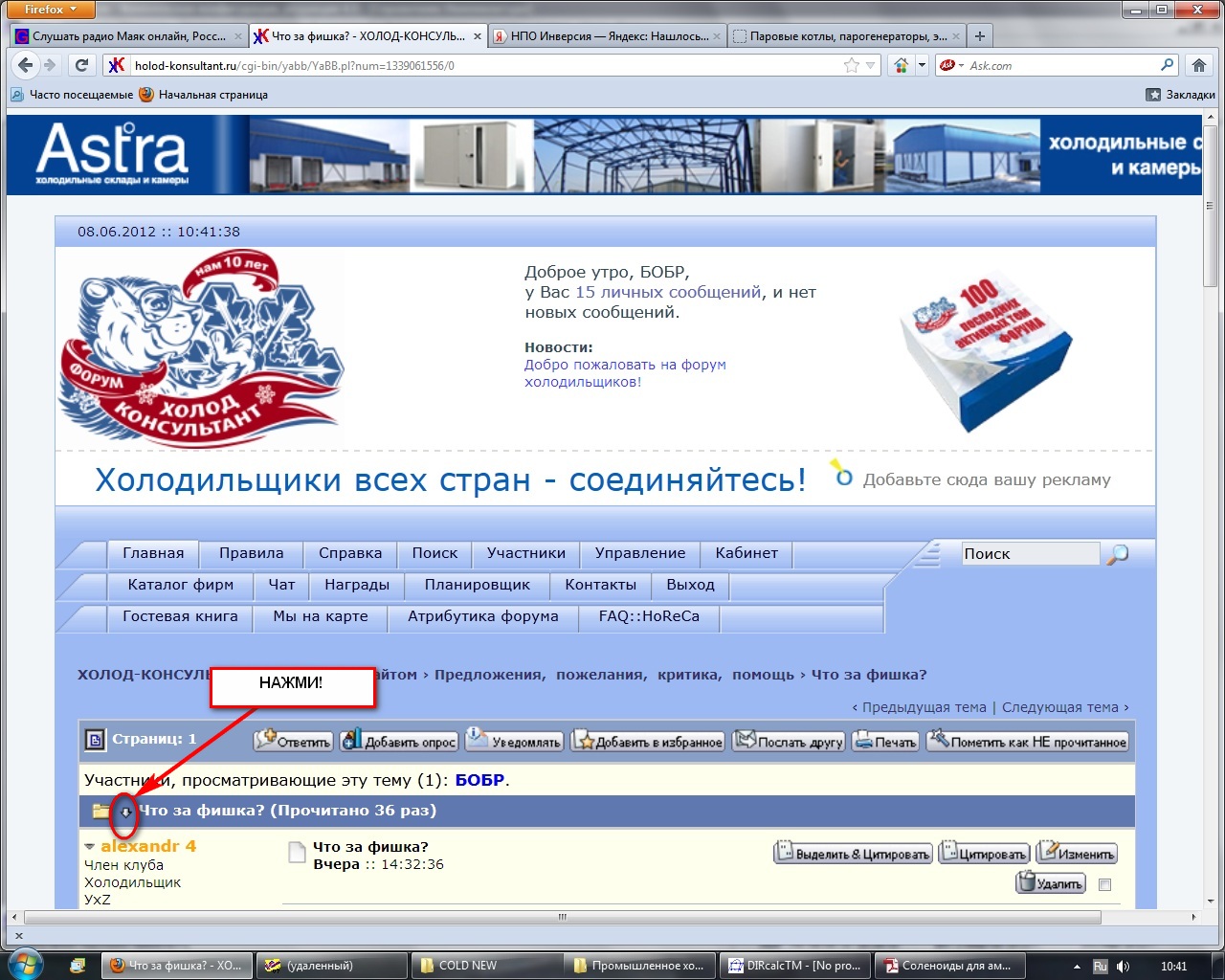The width and height of the screenshot is (1225, 980).
Task: Open the Справка menu item
Action: (x=350, y=553)
